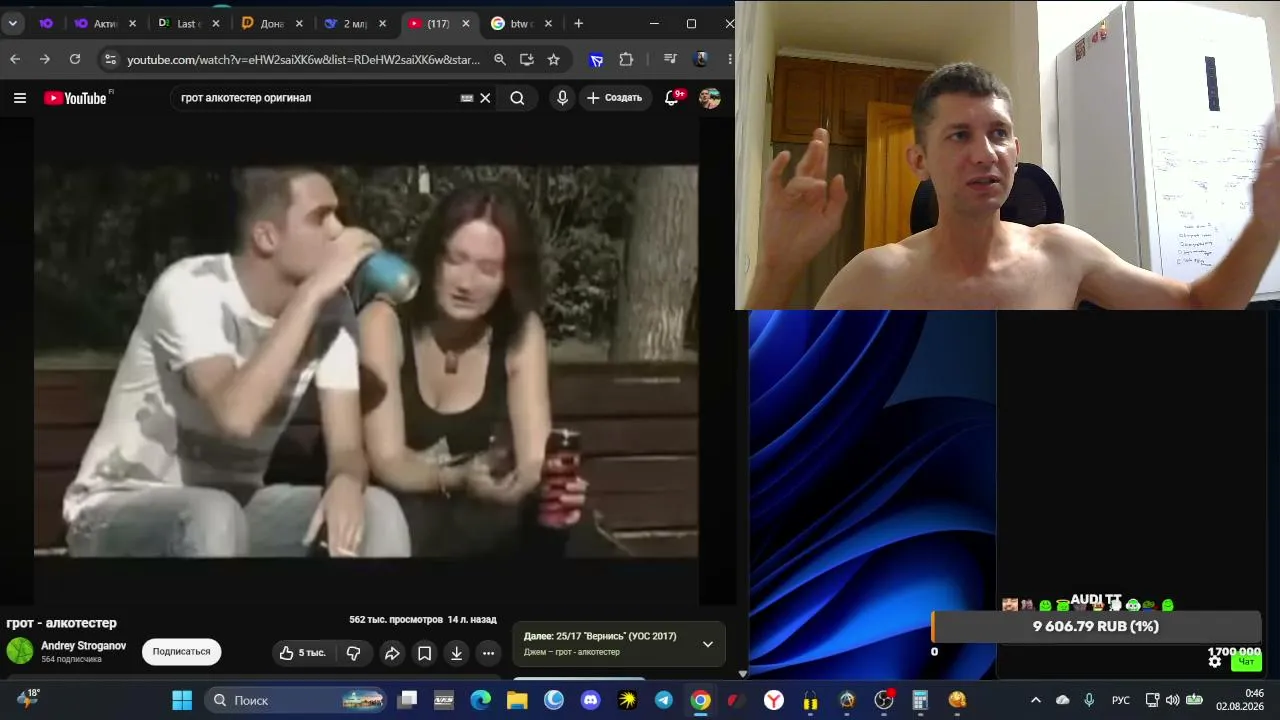Screen dimensions: 1280x720
Task: Open File Explorer from the taskbar
Action: (517, 700)
